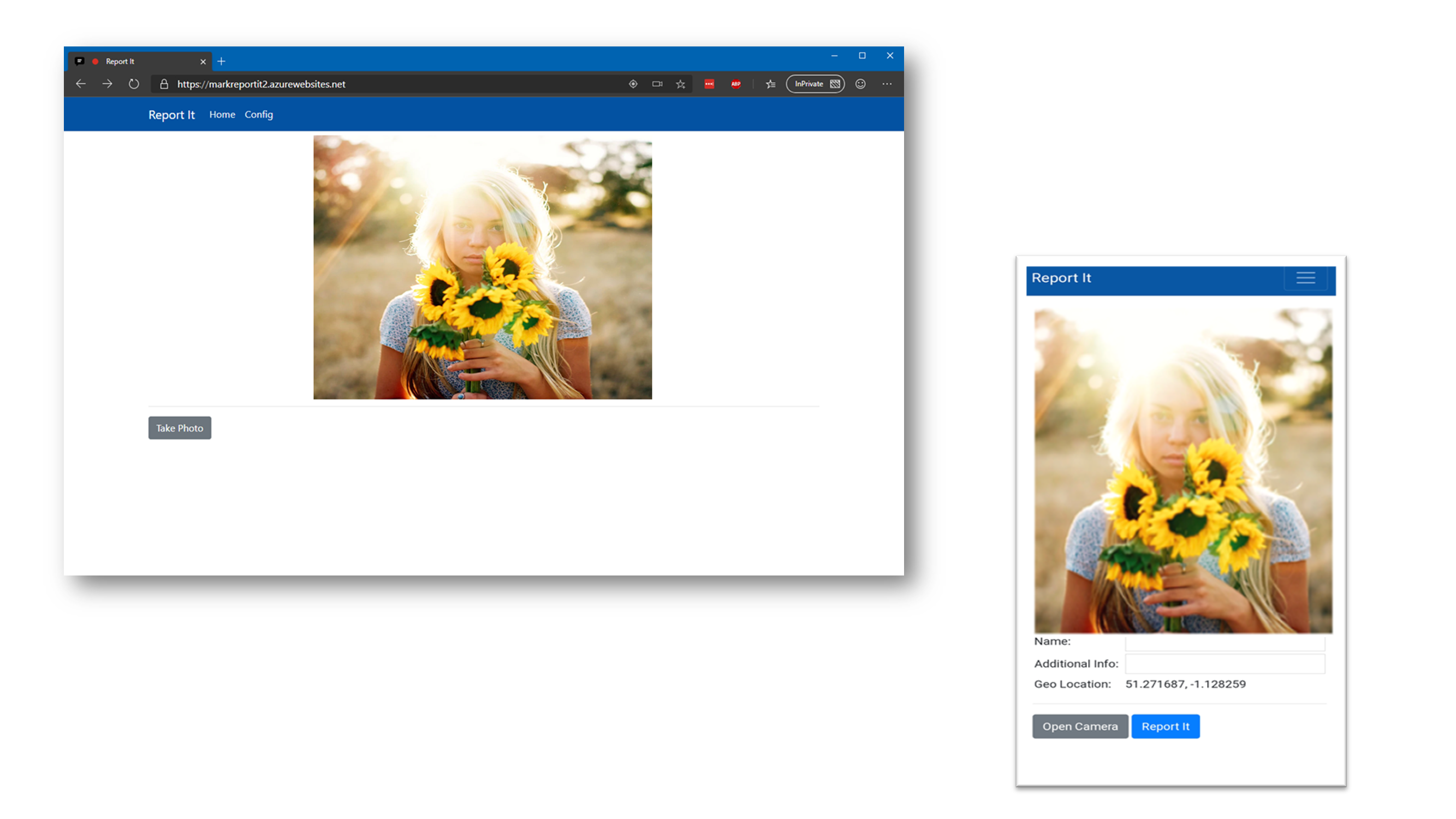This screenshot has height=819, width=1456.
Task: Open browser Settings and more menu
Action: 887,84
